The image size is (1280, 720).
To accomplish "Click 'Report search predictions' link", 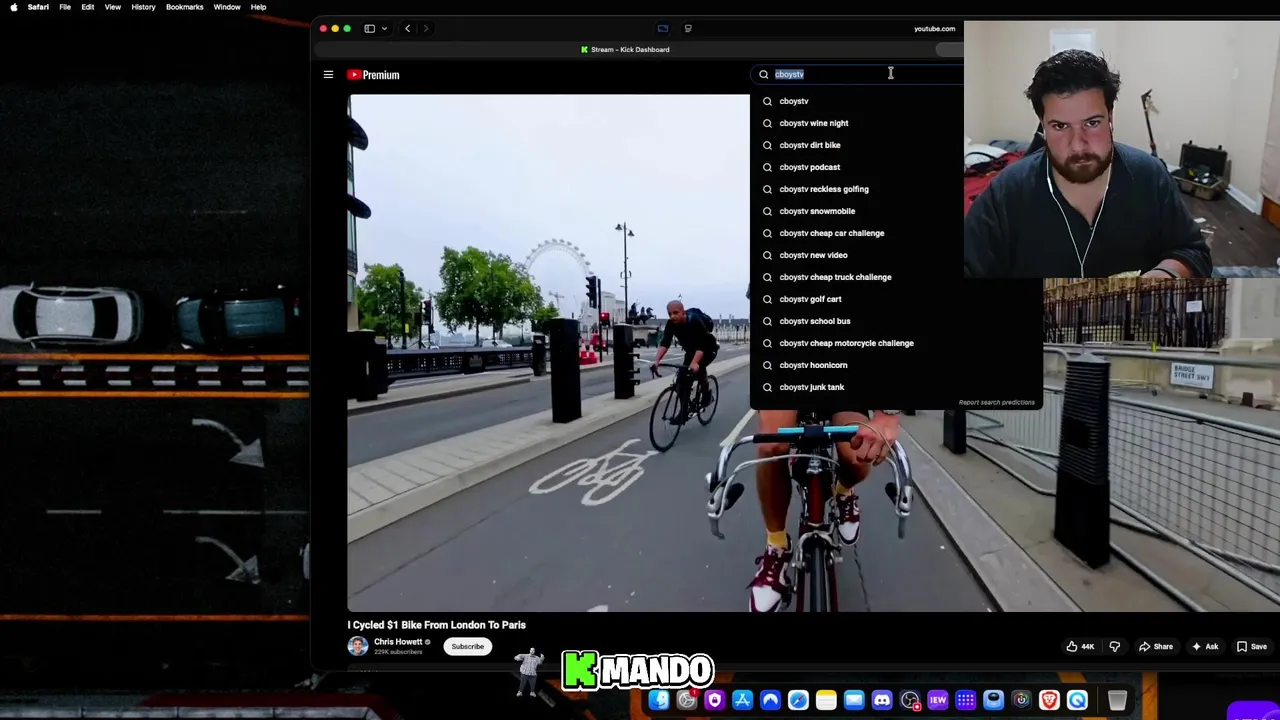I will tap(996, 402).
